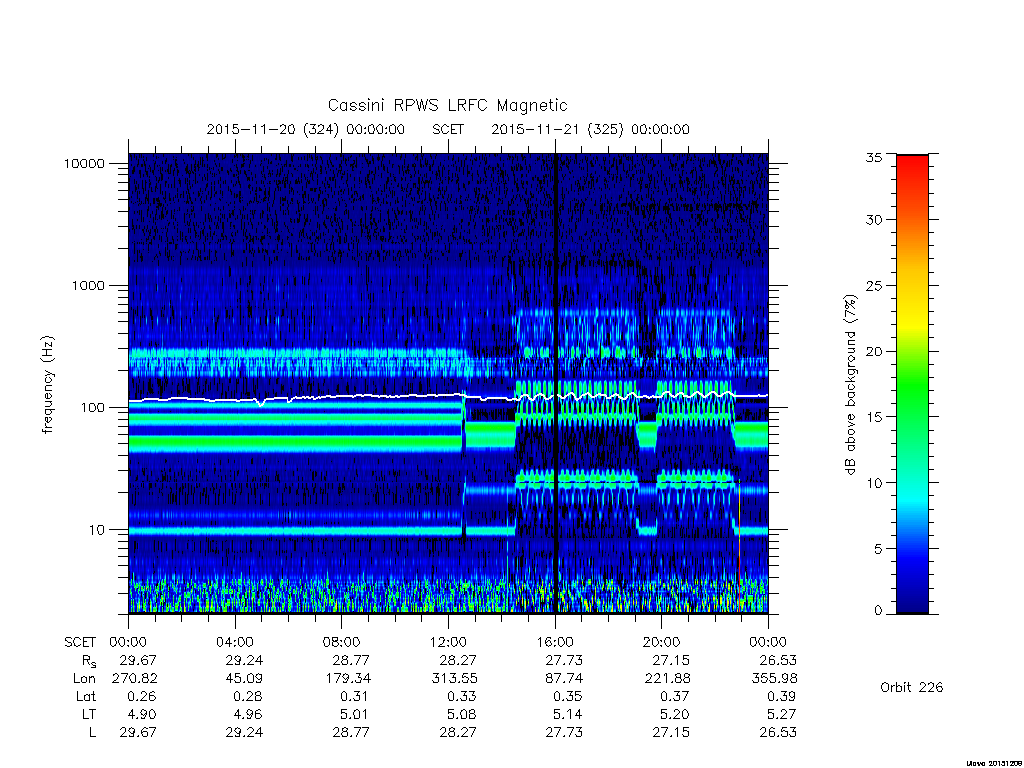Viewport: 1024px width, 768px height.
Task: Click the '04:00' time tick label
Action: [234, 642]
